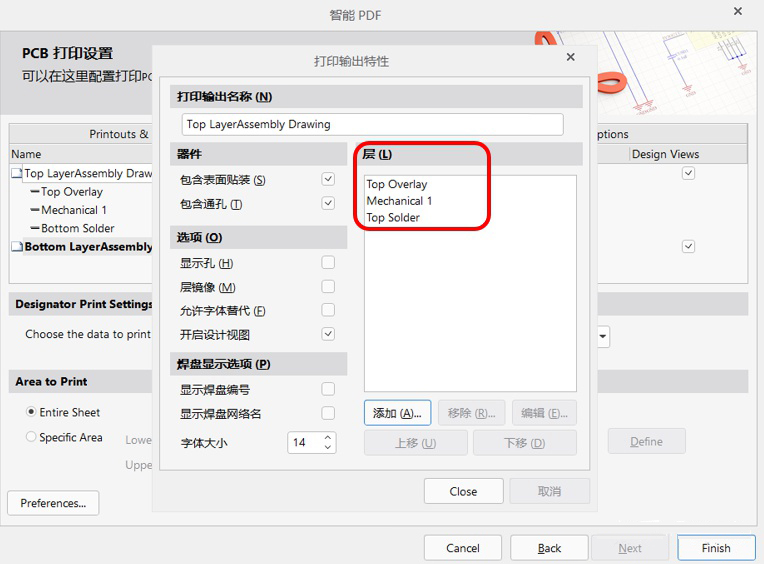Image resolution: width=764 pixels, height=564 pixels.
Task: Close the 智能 PDF window
Action: [738, 11]
